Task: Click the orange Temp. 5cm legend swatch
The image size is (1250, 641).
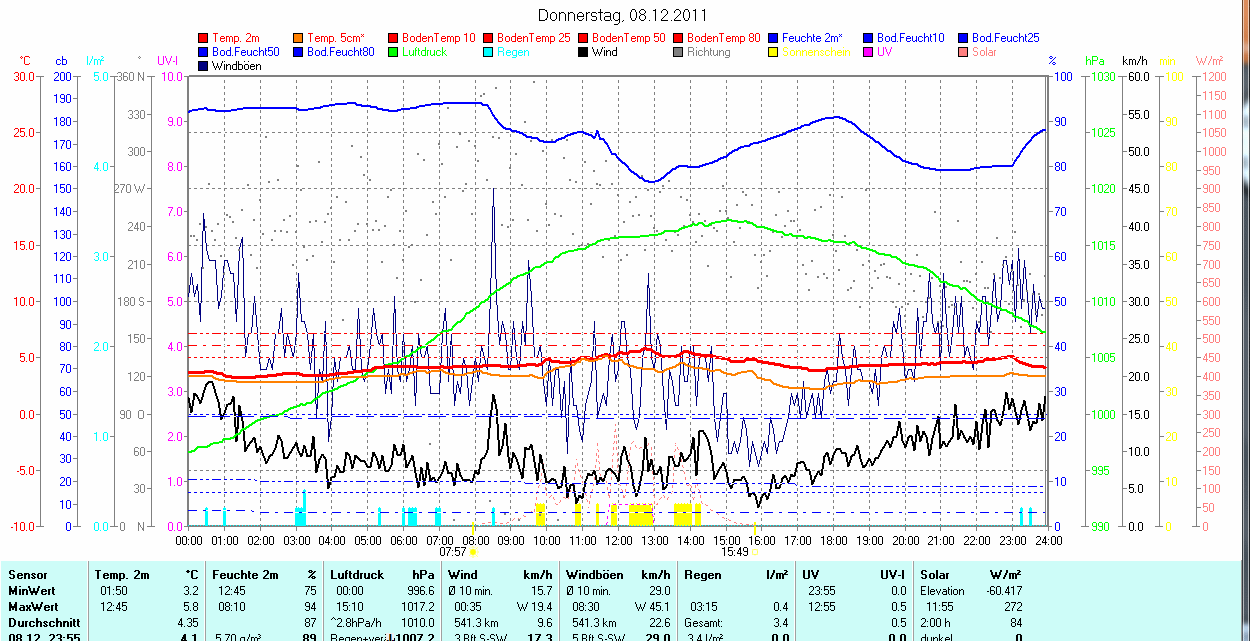Action: [x=299, y=38]
